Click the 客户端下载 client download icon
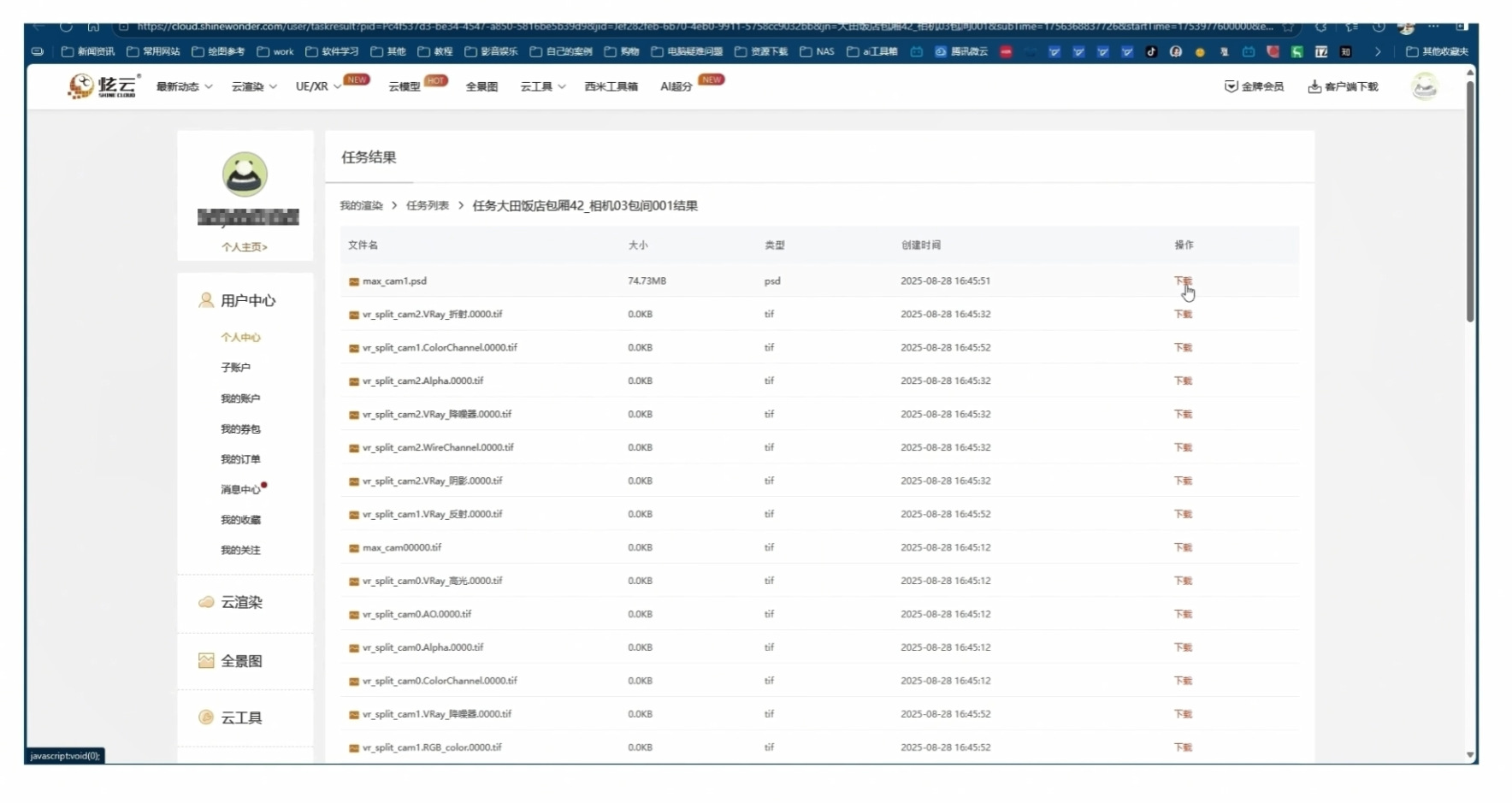The width and height of the screenshot is (1512, 803). tap(1314, 86)
